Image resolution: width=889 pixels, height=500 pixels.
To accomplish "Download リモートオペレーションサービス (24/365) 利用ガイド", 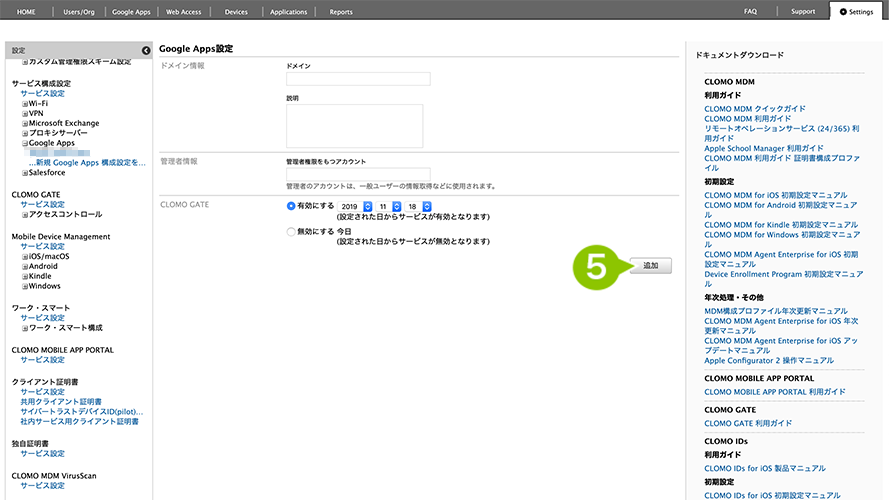I will pyautogui.click(x=782, y=133).
